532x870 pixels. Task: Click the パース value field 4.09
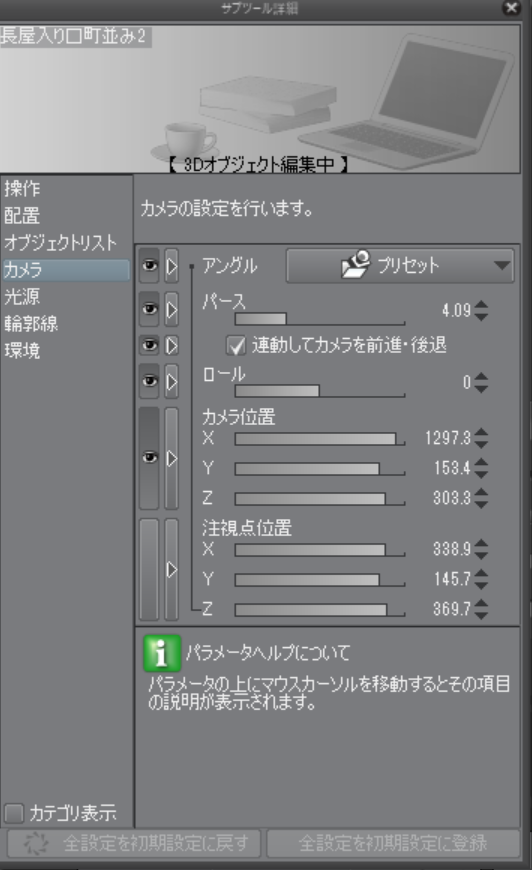[456, 310]
